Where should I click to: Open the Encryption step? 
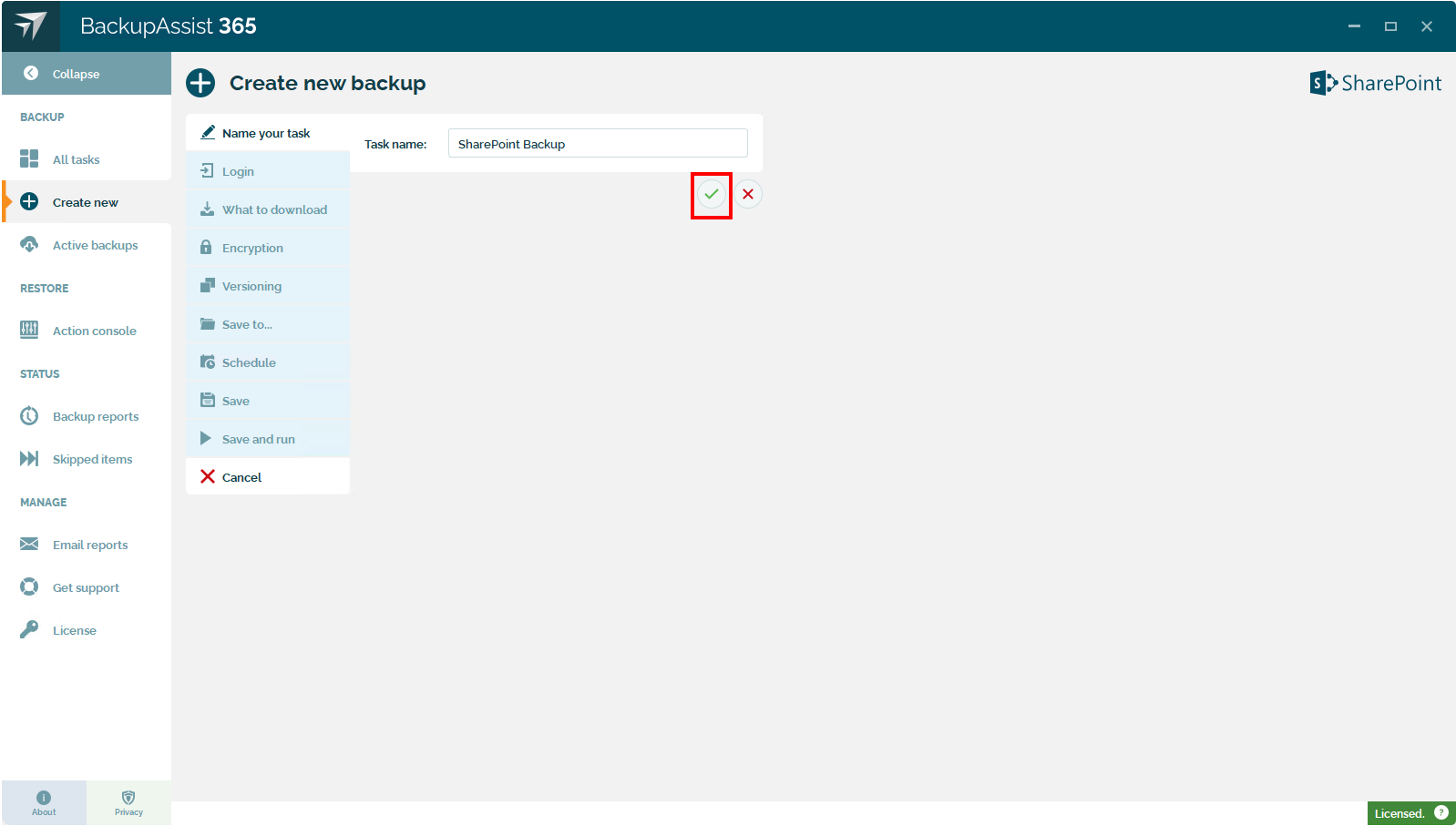268,248
